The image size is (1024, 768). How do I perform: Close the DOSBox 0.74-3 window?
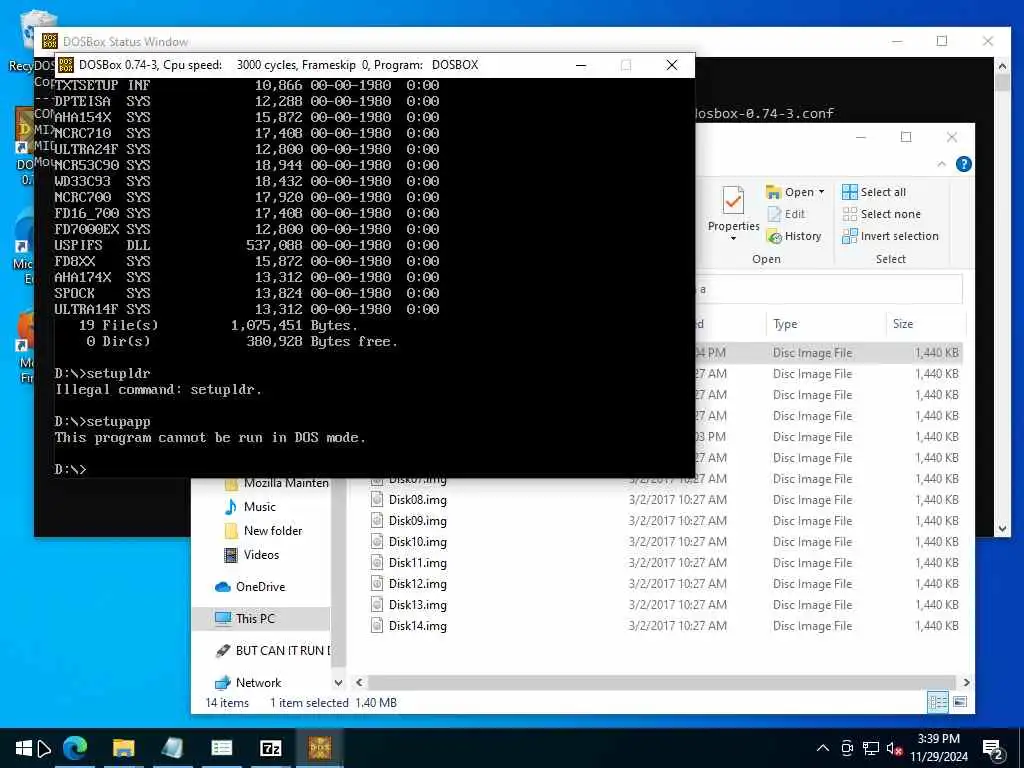pos(671,65)
